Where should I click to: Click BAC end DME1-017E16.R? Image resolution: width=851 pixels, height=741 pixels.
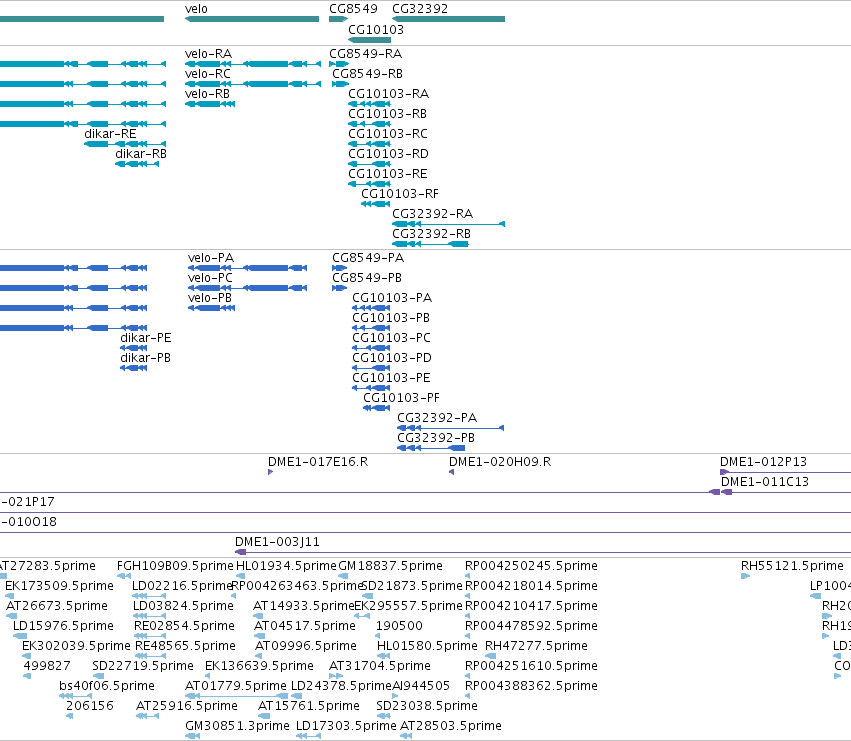pyautogui.click(x=318, y=462)
